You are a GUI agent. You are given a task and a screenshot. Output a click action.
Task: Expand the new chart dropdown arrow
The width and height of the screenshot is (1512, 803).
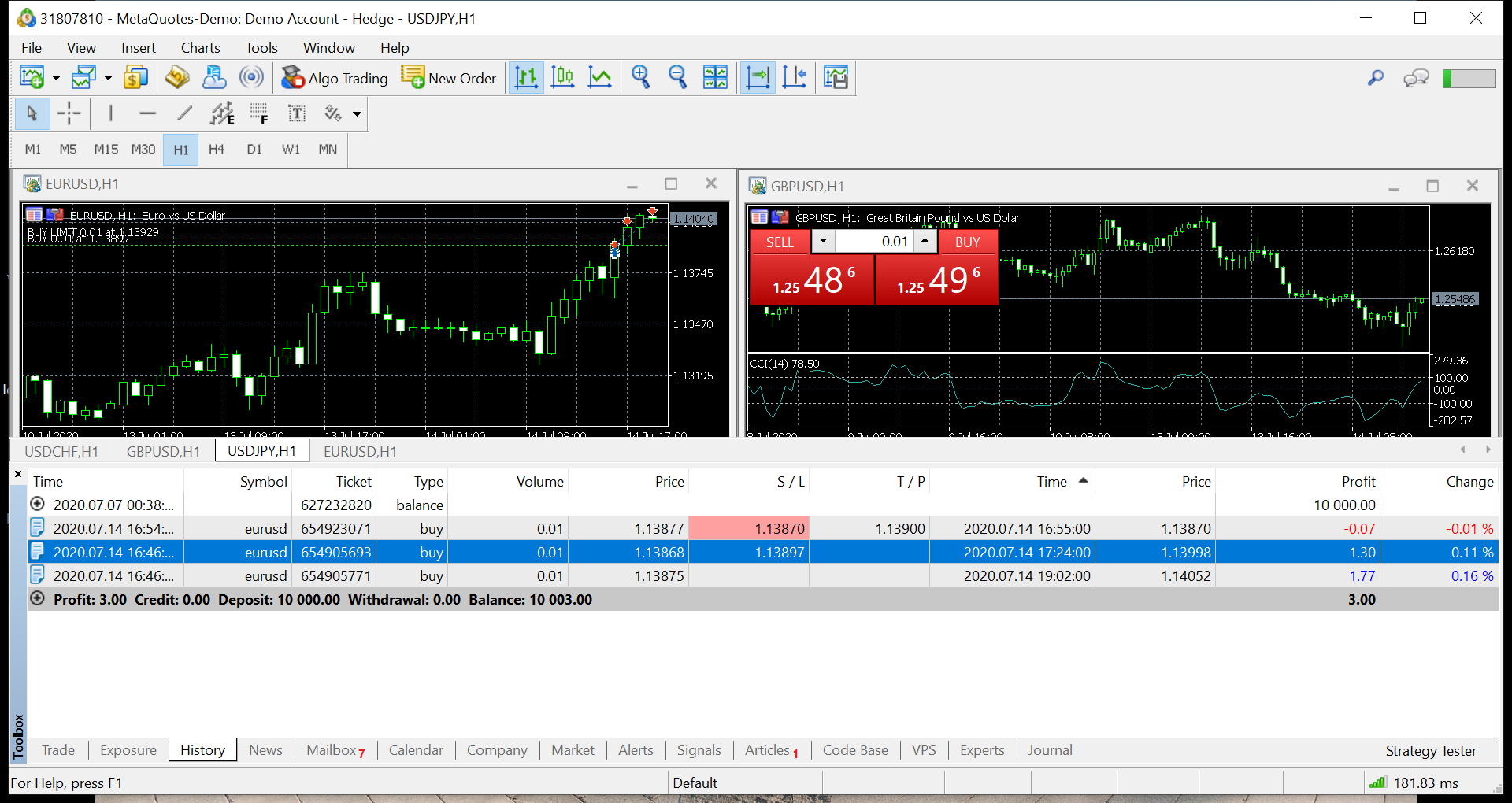56,78
